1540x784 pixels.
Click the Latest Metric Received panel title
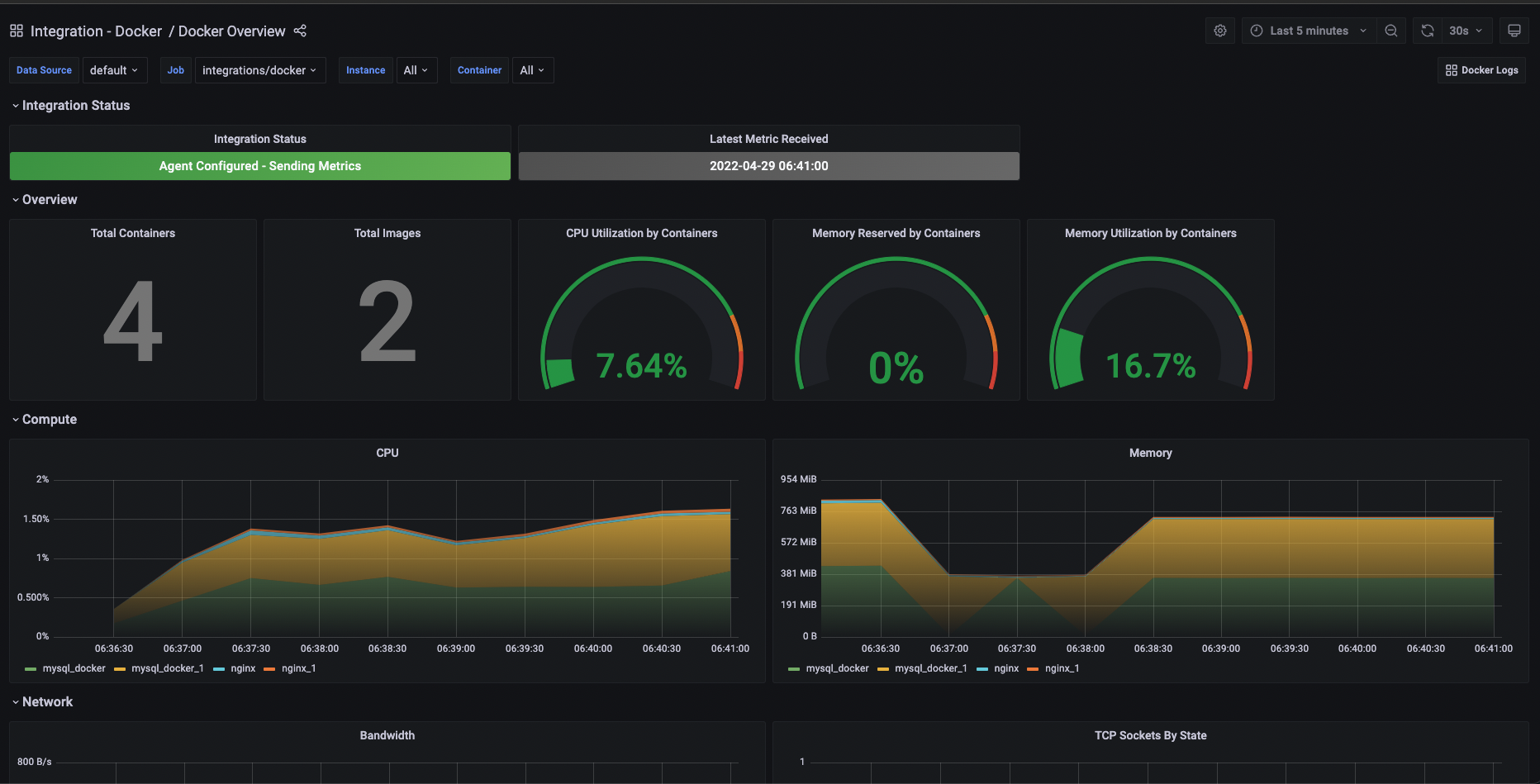[769, 139]
